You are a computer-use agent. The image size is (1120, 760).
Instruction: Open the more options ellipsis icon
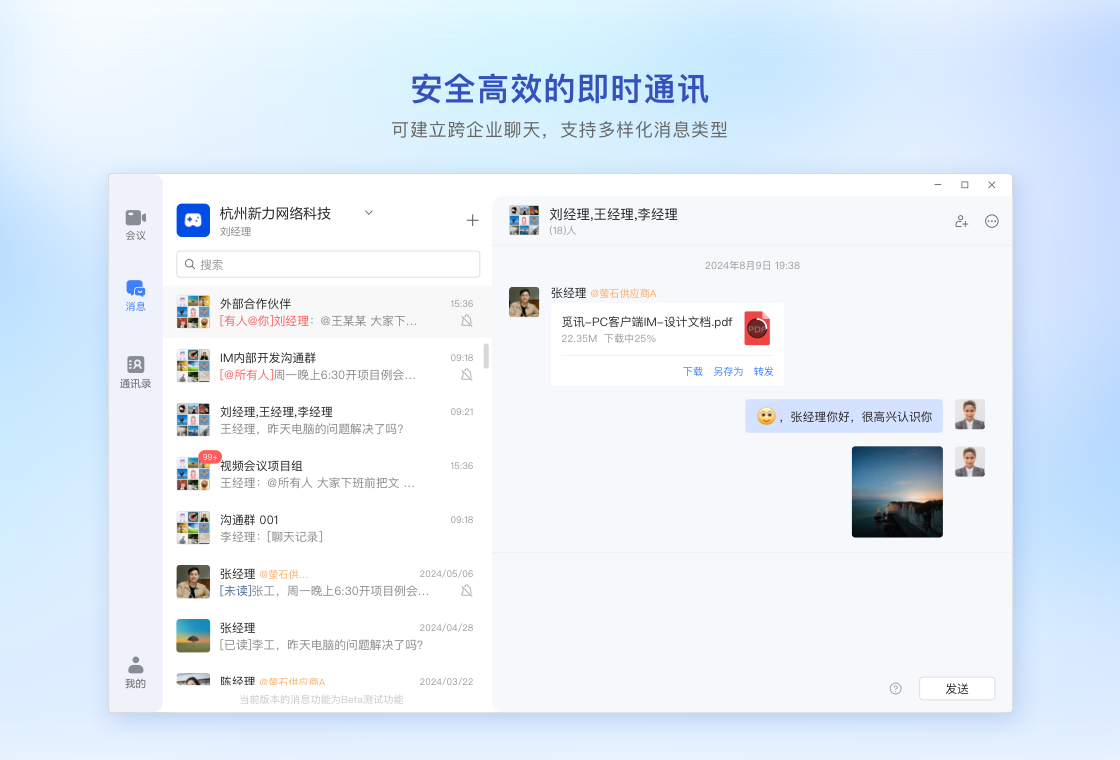[991, 221]
